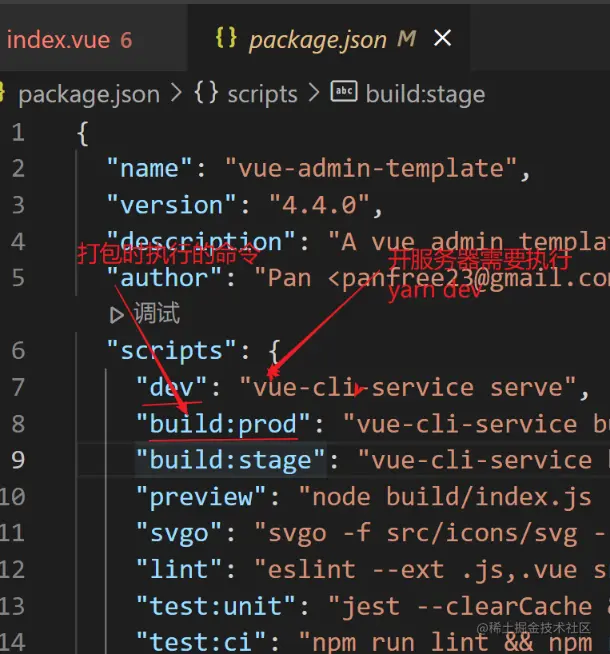Screen dimensions: 610x654
Task: Click the "vue-admin-template" value
Action: pyautogui.click(x=371, y=169)
